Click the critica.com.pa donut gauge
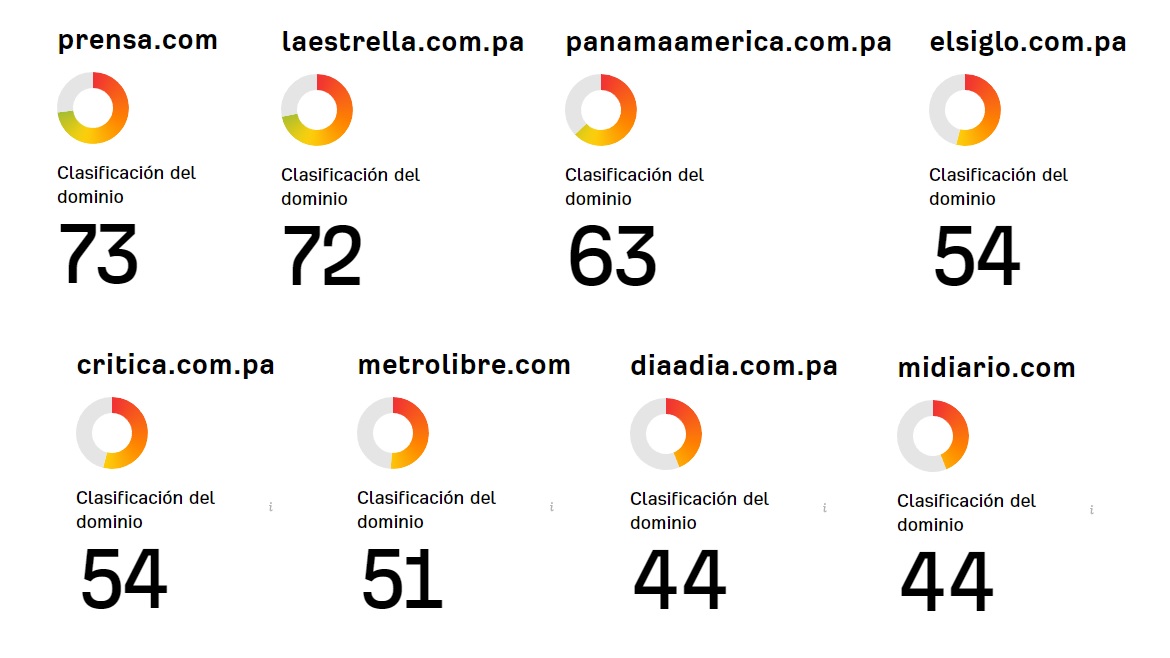The height and width of the screenshot is (658, 1170). pyautogui.click(x=112, y=433)
